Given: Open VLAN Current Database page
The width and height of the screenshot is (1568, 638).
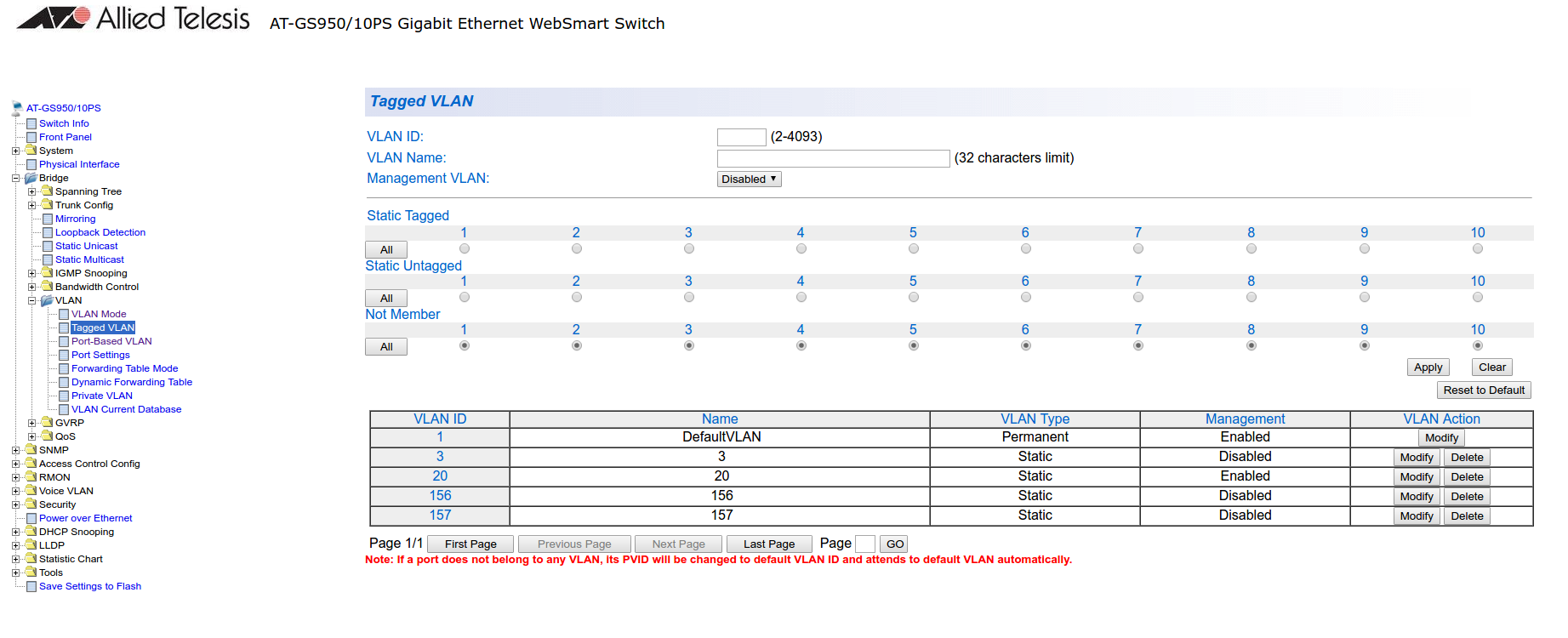Looking at the screenshot, I should click(x=126, y=409).
